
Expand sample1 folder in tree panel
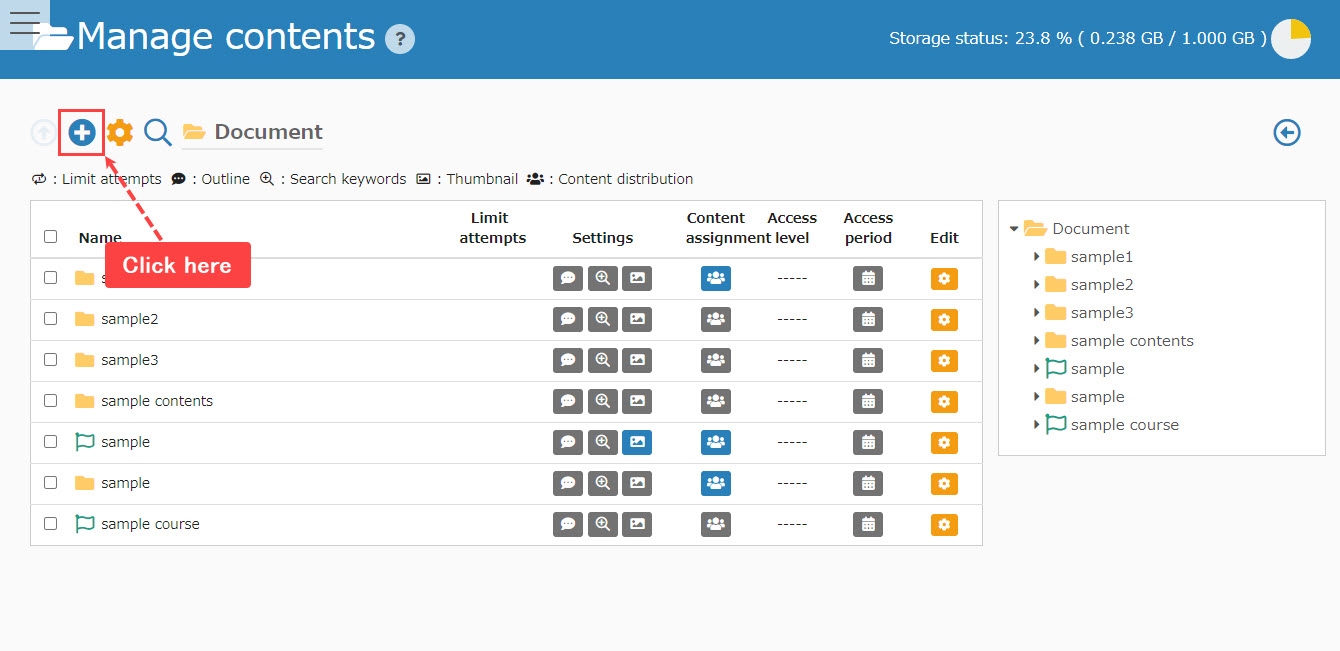tap(1036, 257)
